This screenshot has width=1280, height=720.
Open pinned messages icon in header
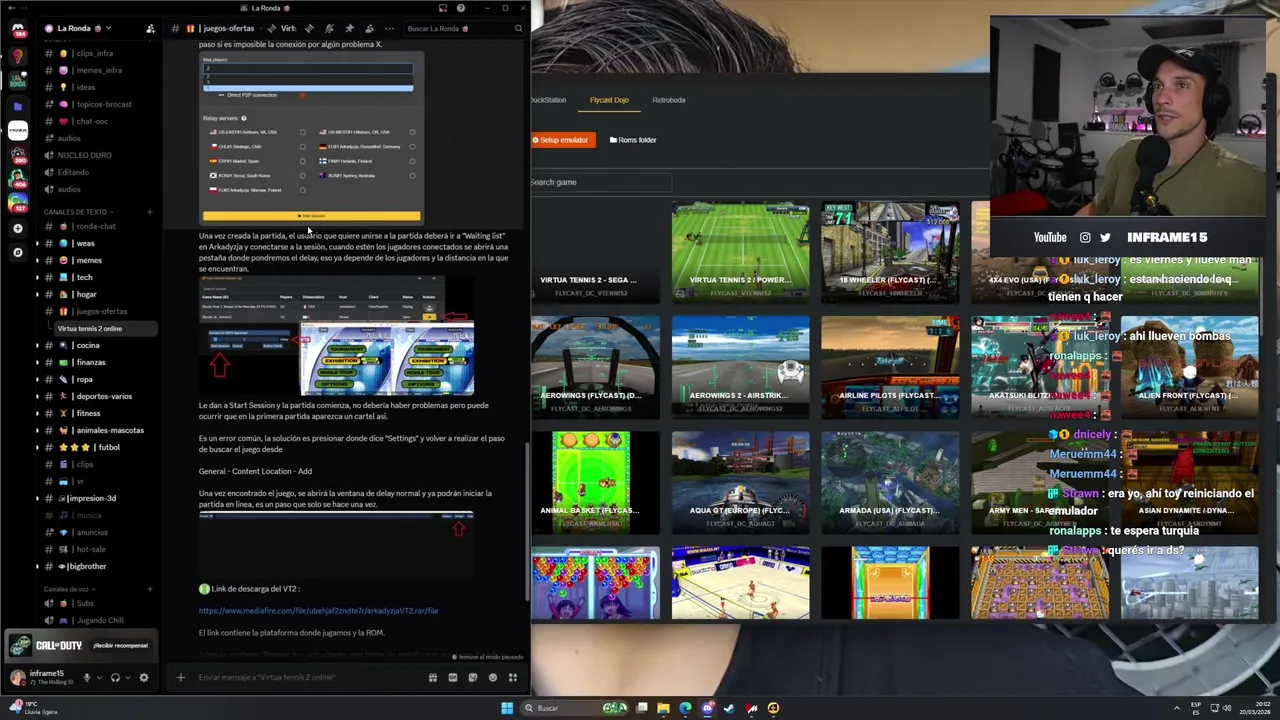(349, 28)
